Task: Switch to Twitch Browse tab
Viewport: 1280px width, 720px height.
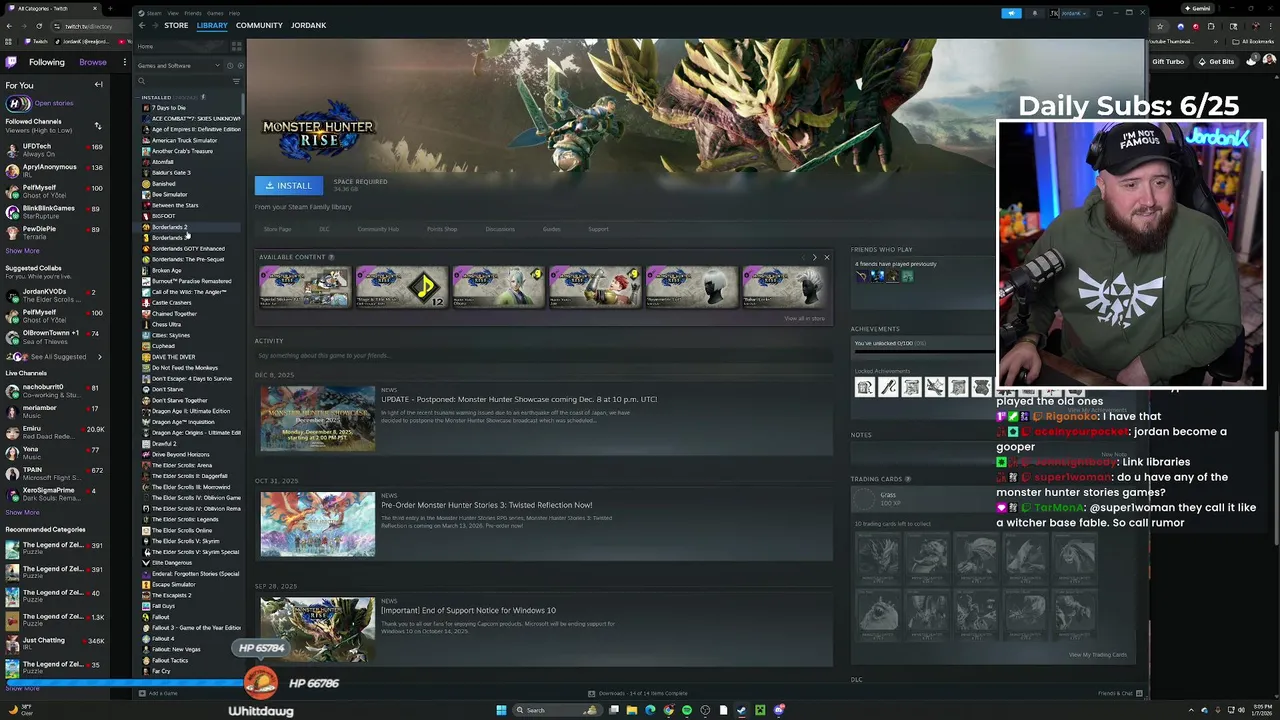Action: [x=93, y=62]
